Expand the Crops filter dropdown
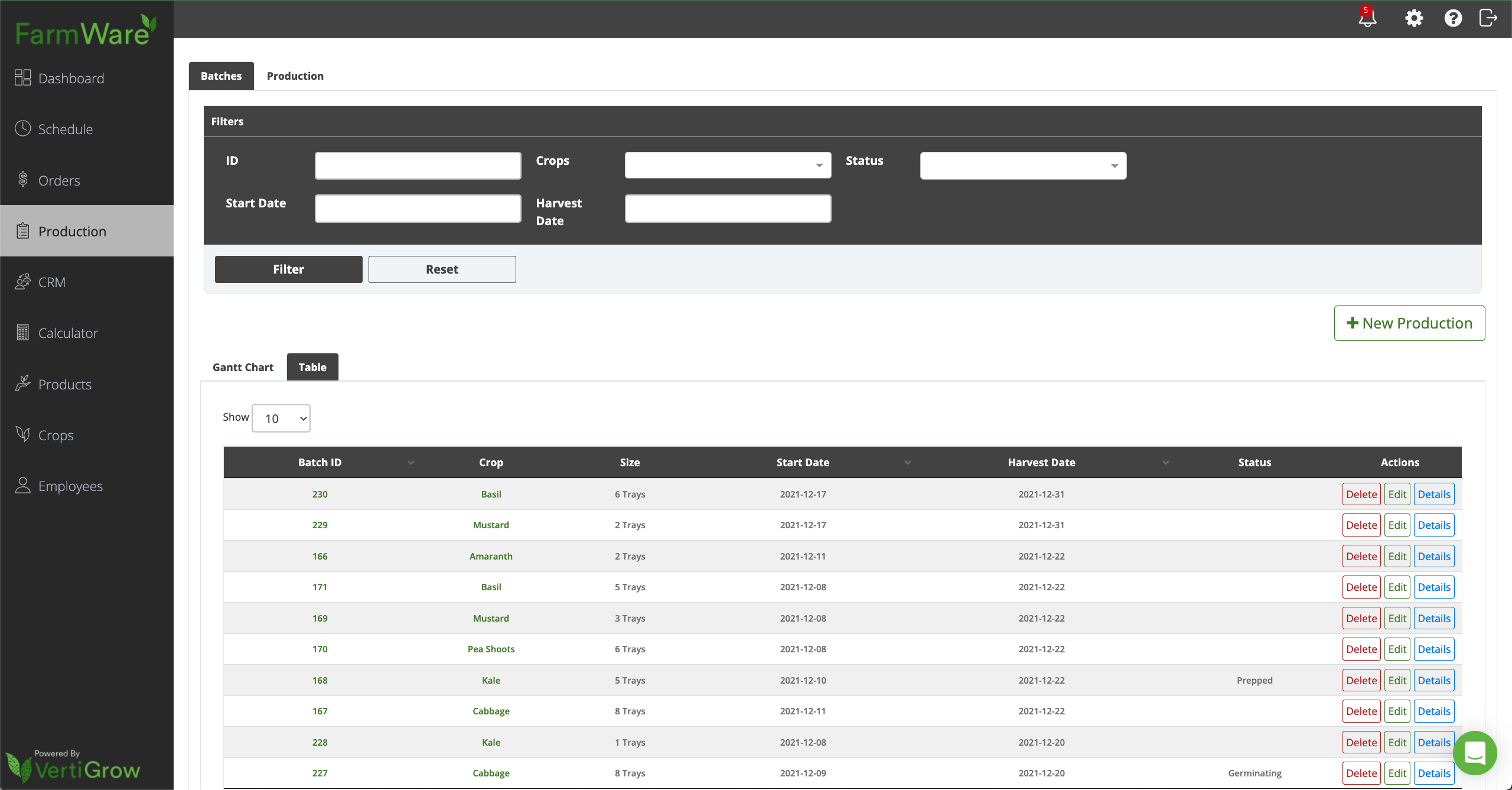The height and width of the screenshot is (790, 1512). (x=728, y=165)
